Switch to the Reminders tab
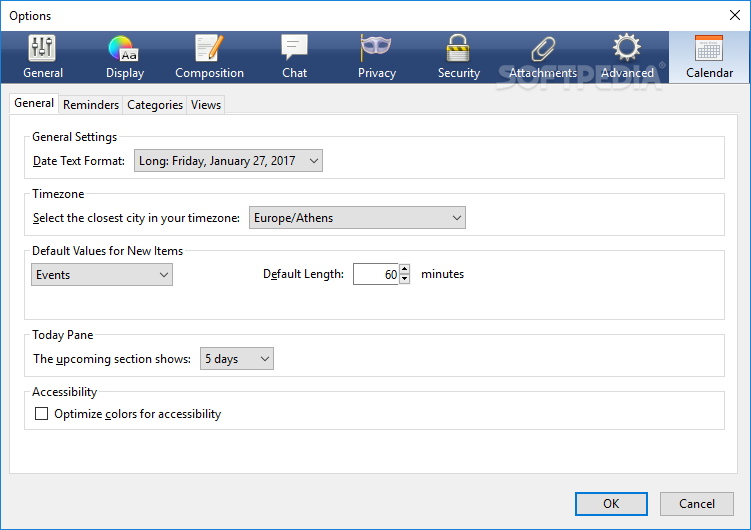This screenshot has height=530, width=751. [91, 104]
